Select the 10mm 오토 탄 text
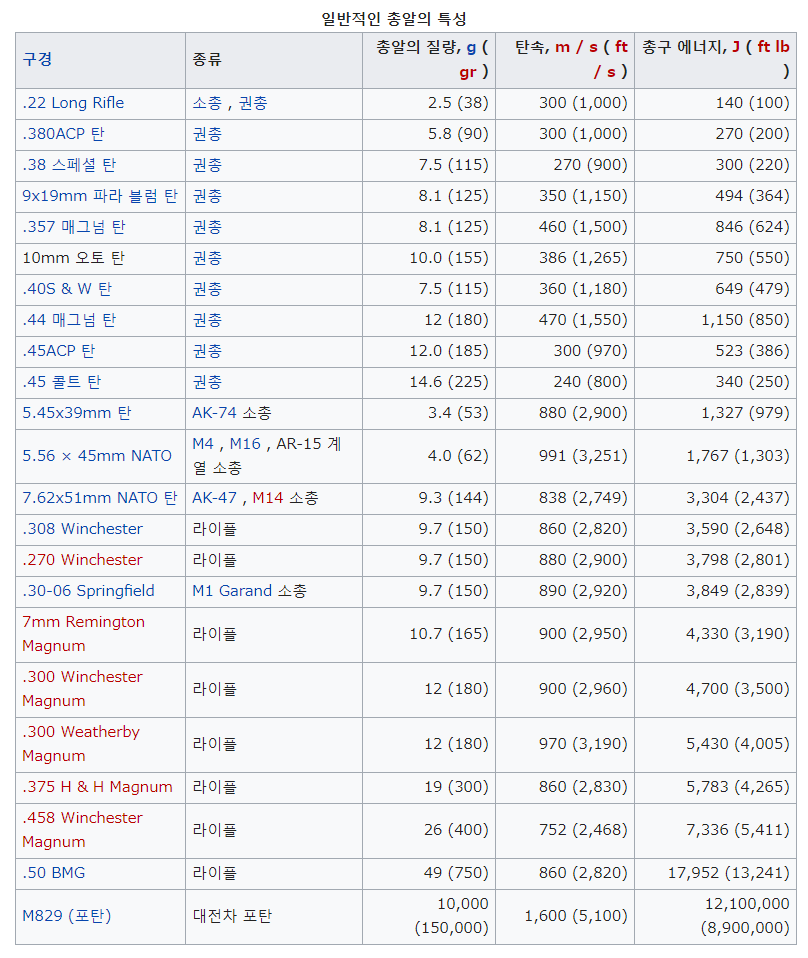 tap(73, 258)
